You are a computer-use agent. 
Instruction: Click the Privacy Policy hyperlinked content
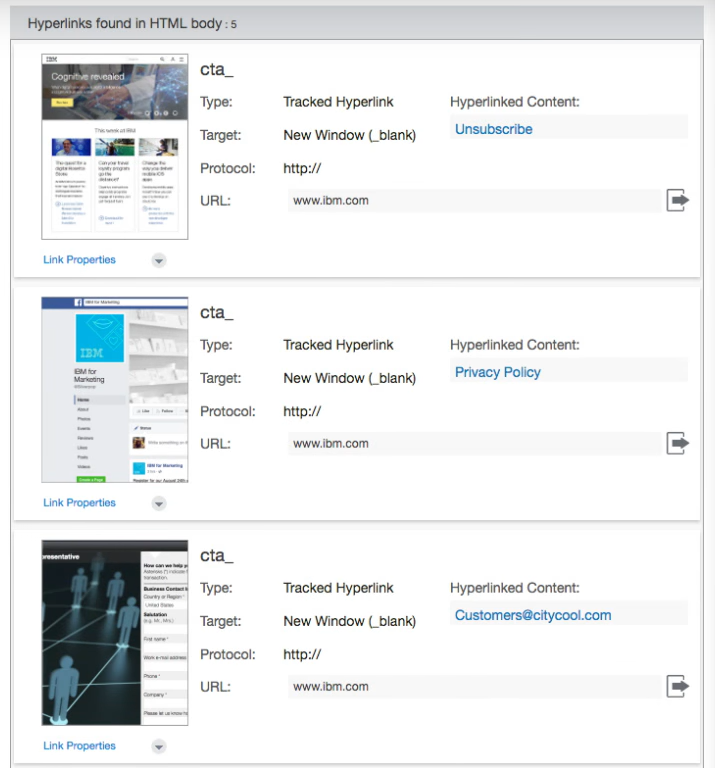coord(498,372)
